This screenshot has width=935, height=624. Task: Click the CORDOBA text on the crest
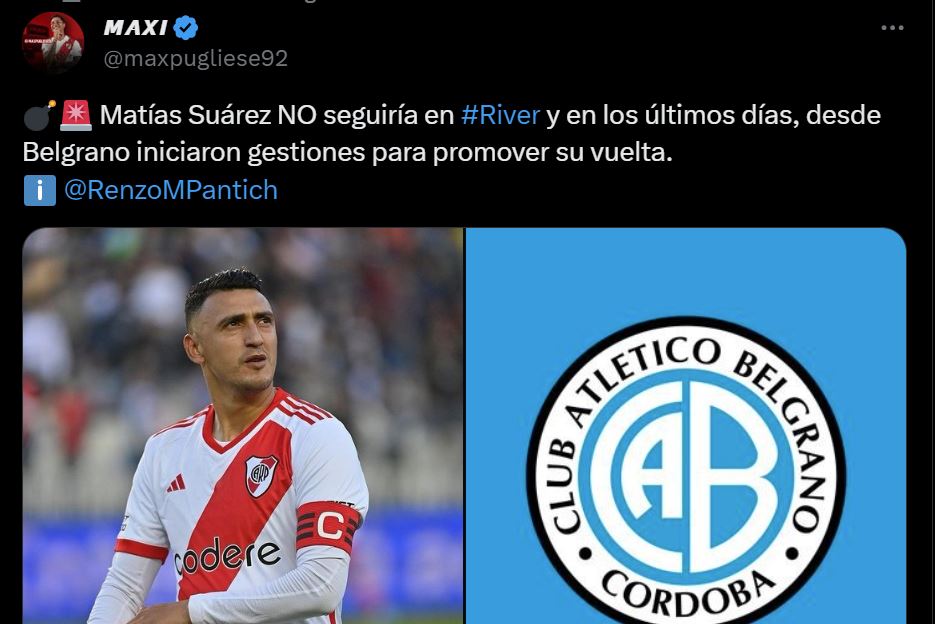(x=687, y=592)
